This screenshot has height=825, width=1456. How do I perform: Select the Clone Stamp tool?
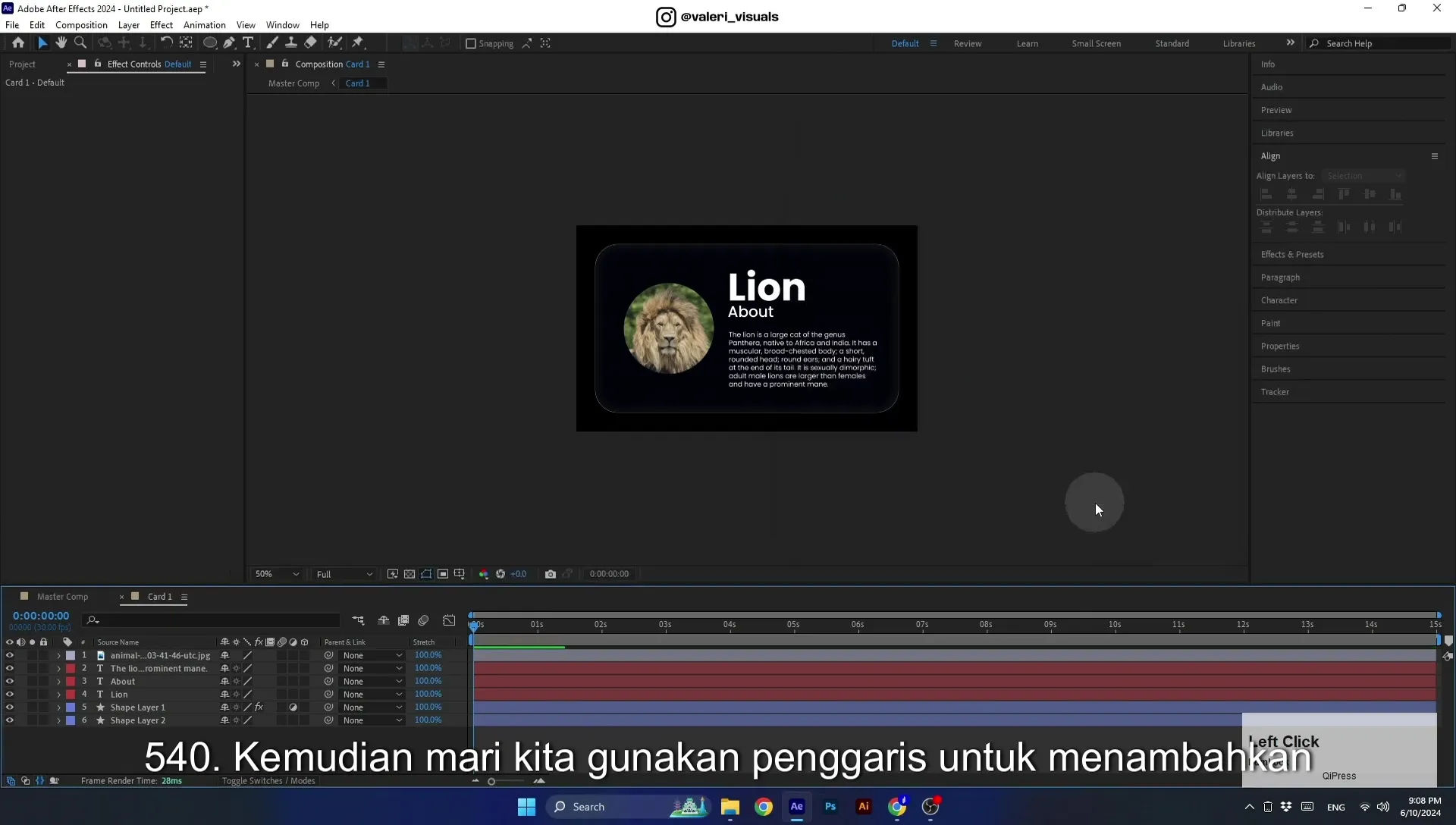coord(290,43)
